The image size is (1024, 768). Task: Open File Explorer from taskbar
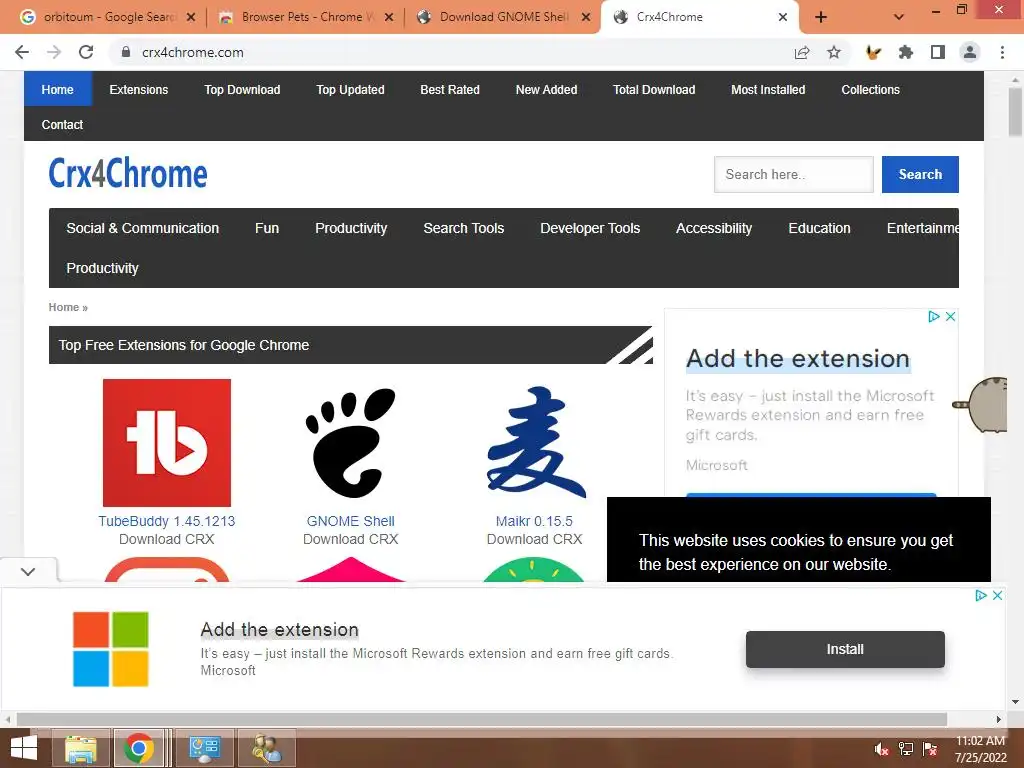point(80,748)
